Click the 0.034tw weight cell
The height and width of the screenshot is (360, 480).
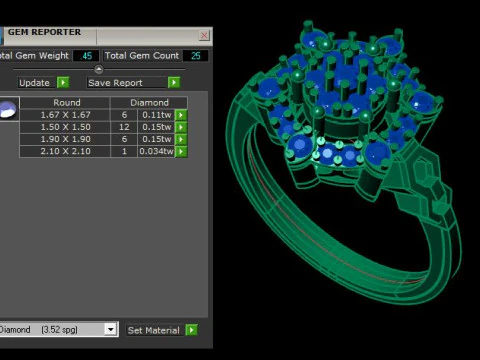[156, 151]
